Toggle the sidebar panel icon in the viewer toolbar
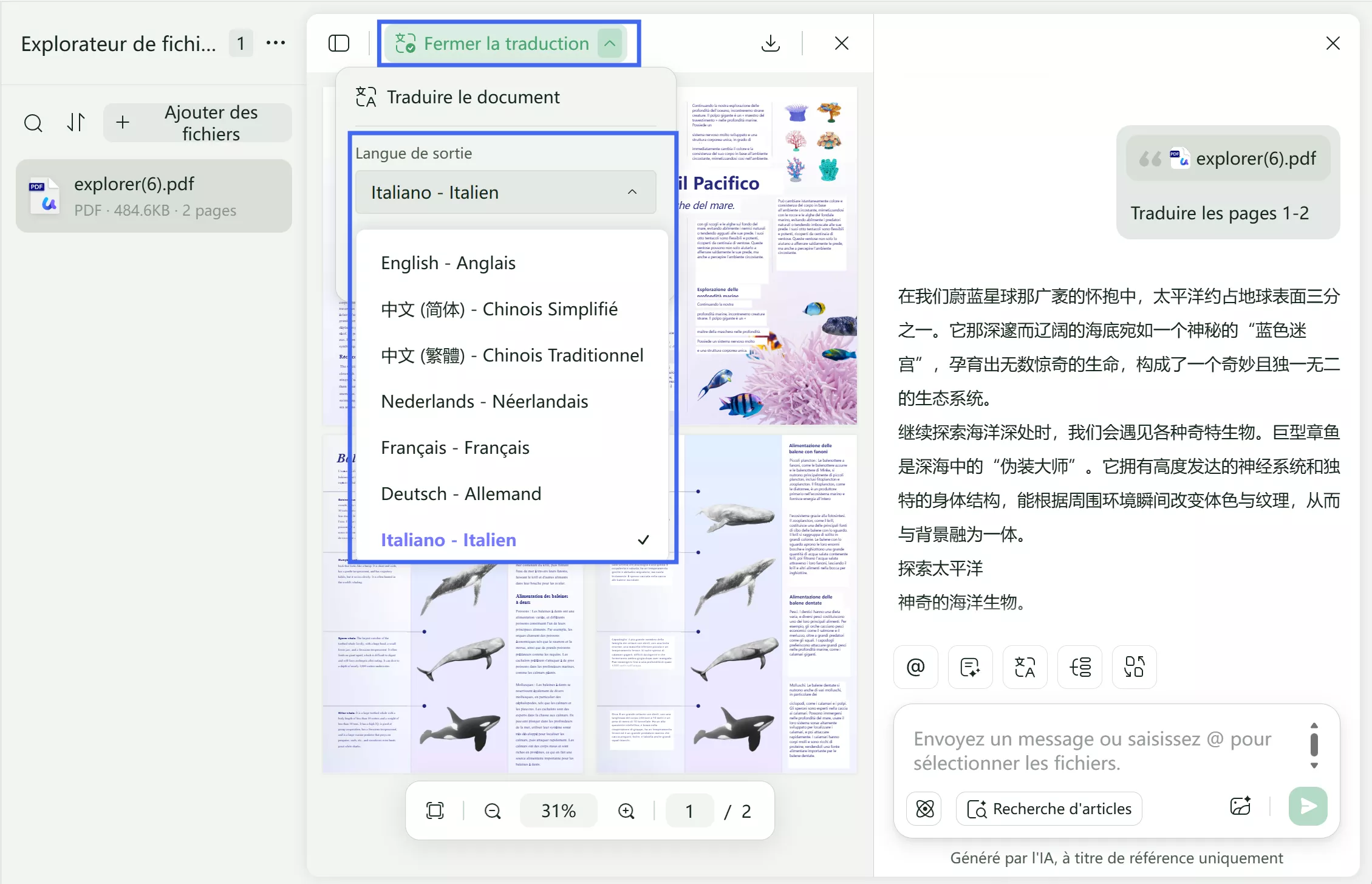The width and height of the screenshot is (1372, 884). (x=338, y=43)
